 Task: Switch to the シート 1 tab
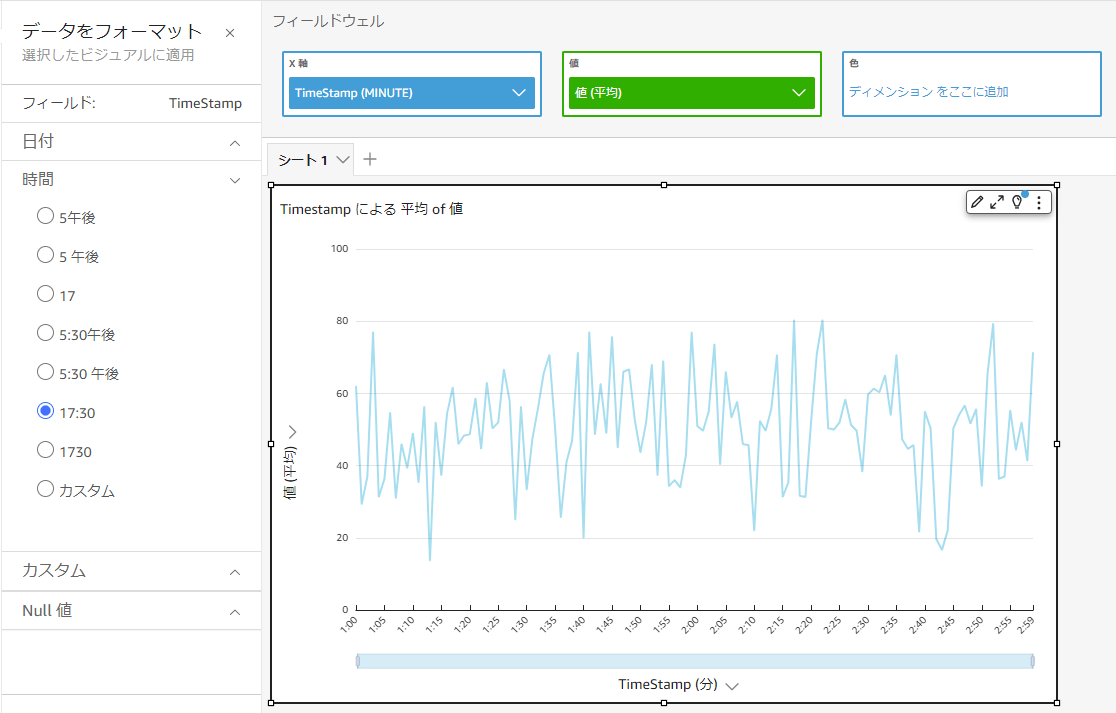[302, 160]
